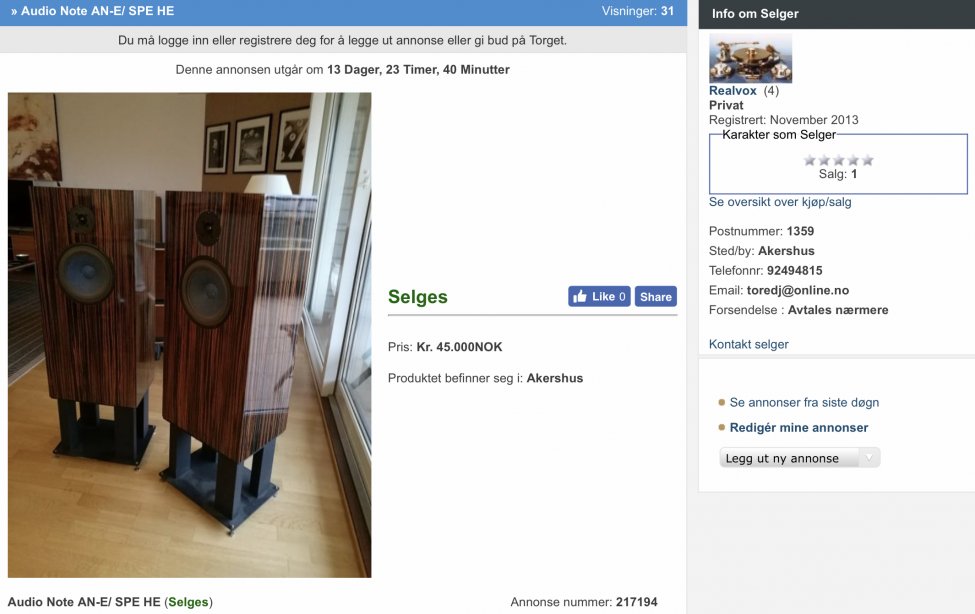Screen dimensions: 975x614
Task: Click the green Selges status heading
Action: coord(418,297)
